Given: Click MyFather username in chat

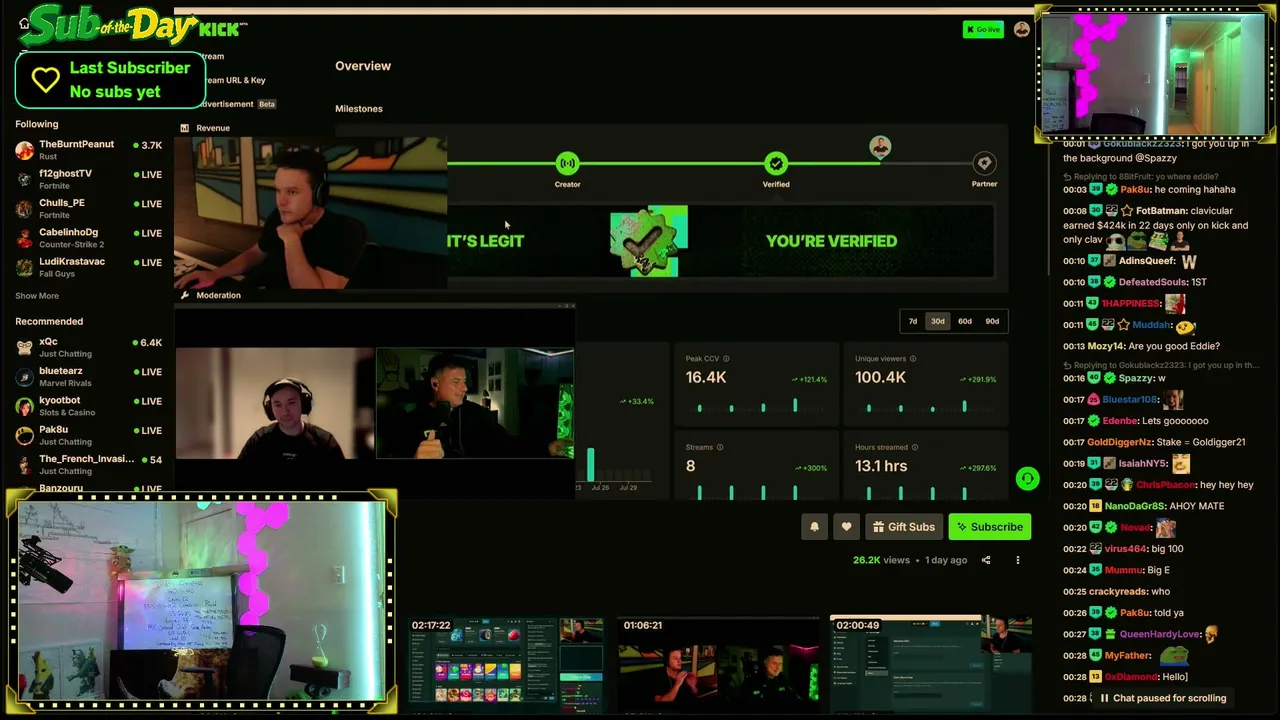Looking at the screenshot, I should click(x=1128, y=655).
